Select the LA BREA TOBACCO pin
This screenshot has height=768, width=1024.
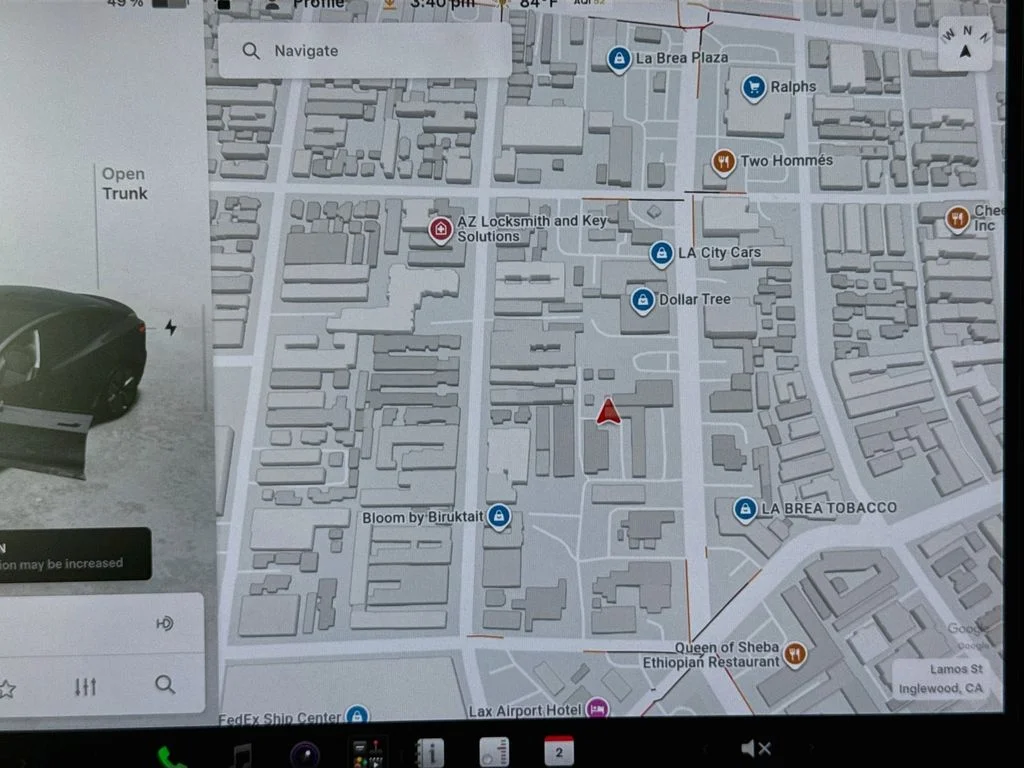click(x=744, y=509)
